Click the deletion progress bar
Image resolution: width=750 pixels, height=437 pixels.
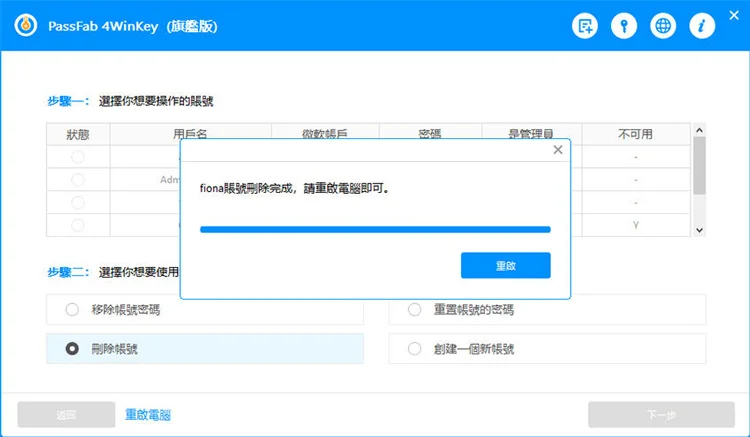point(375,229)
